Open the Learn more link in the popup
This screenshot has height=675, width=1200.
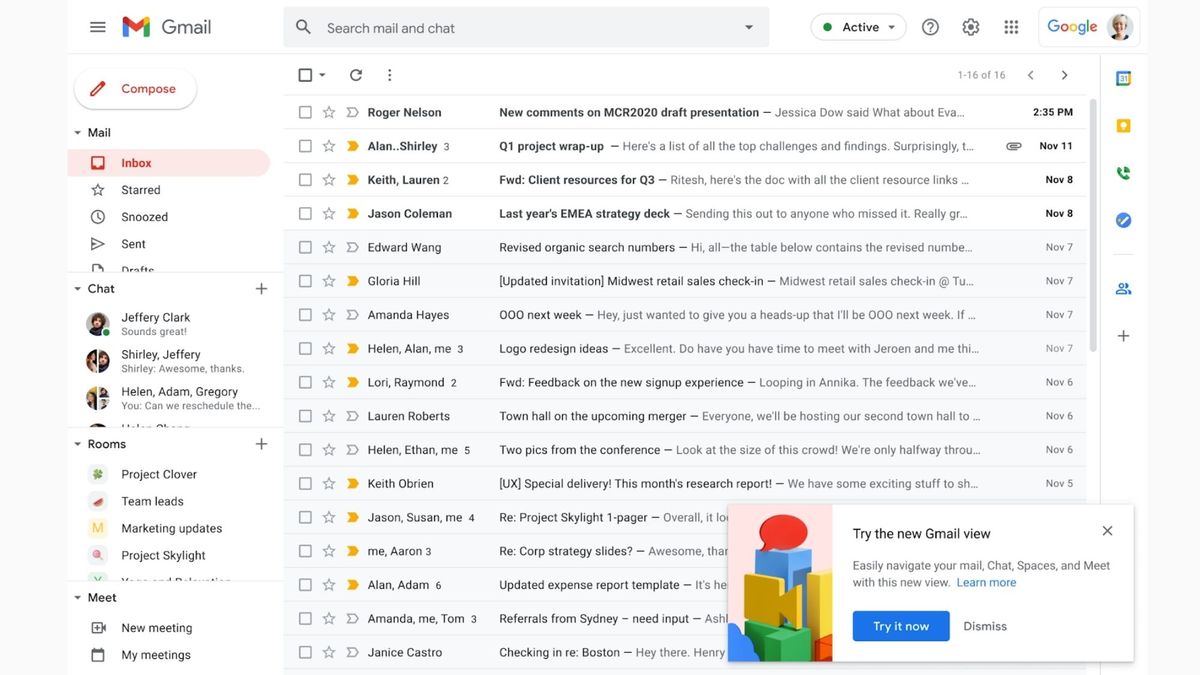point(986,581)
